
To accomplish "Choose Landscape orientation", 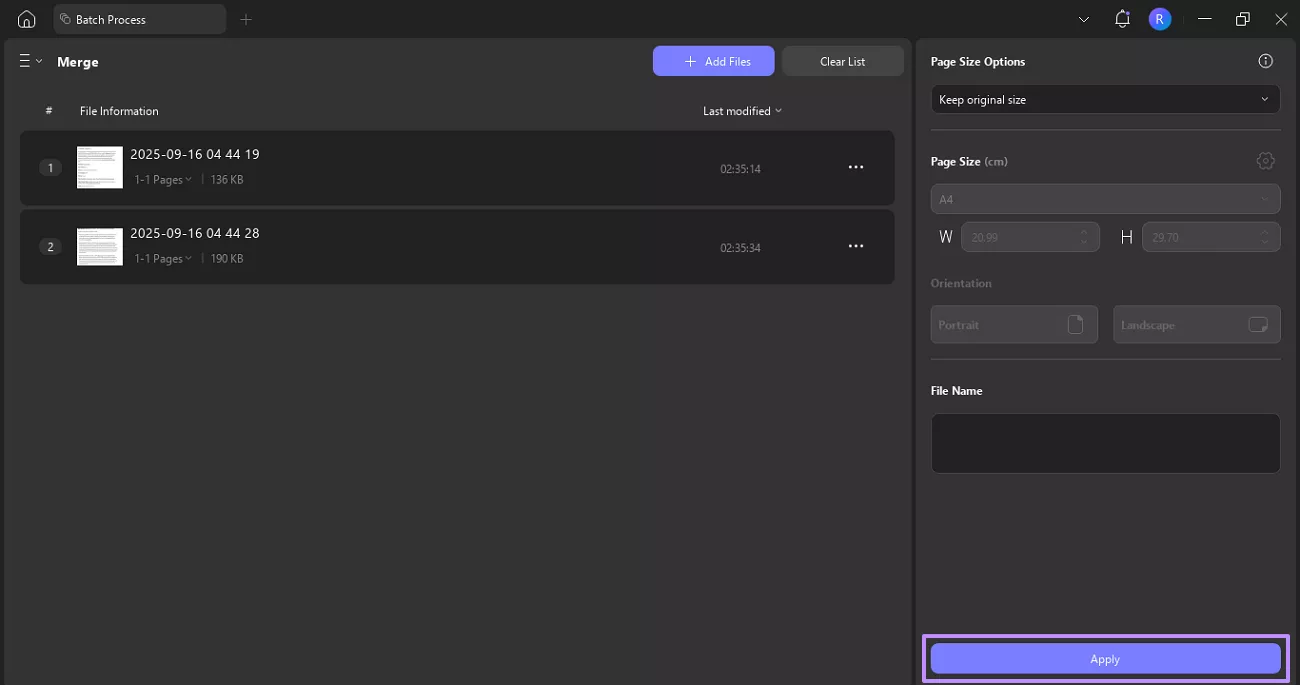I will click(1197, 325).
